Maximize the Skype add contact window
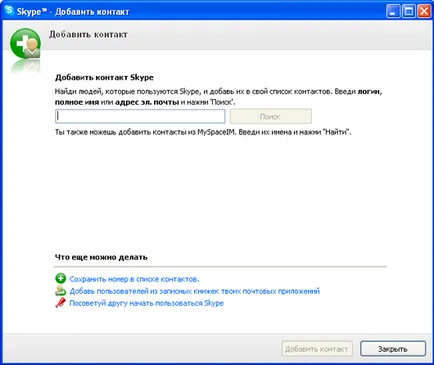Screen dimensions: 434x365 pyautogui.click(x=408, y=11)
